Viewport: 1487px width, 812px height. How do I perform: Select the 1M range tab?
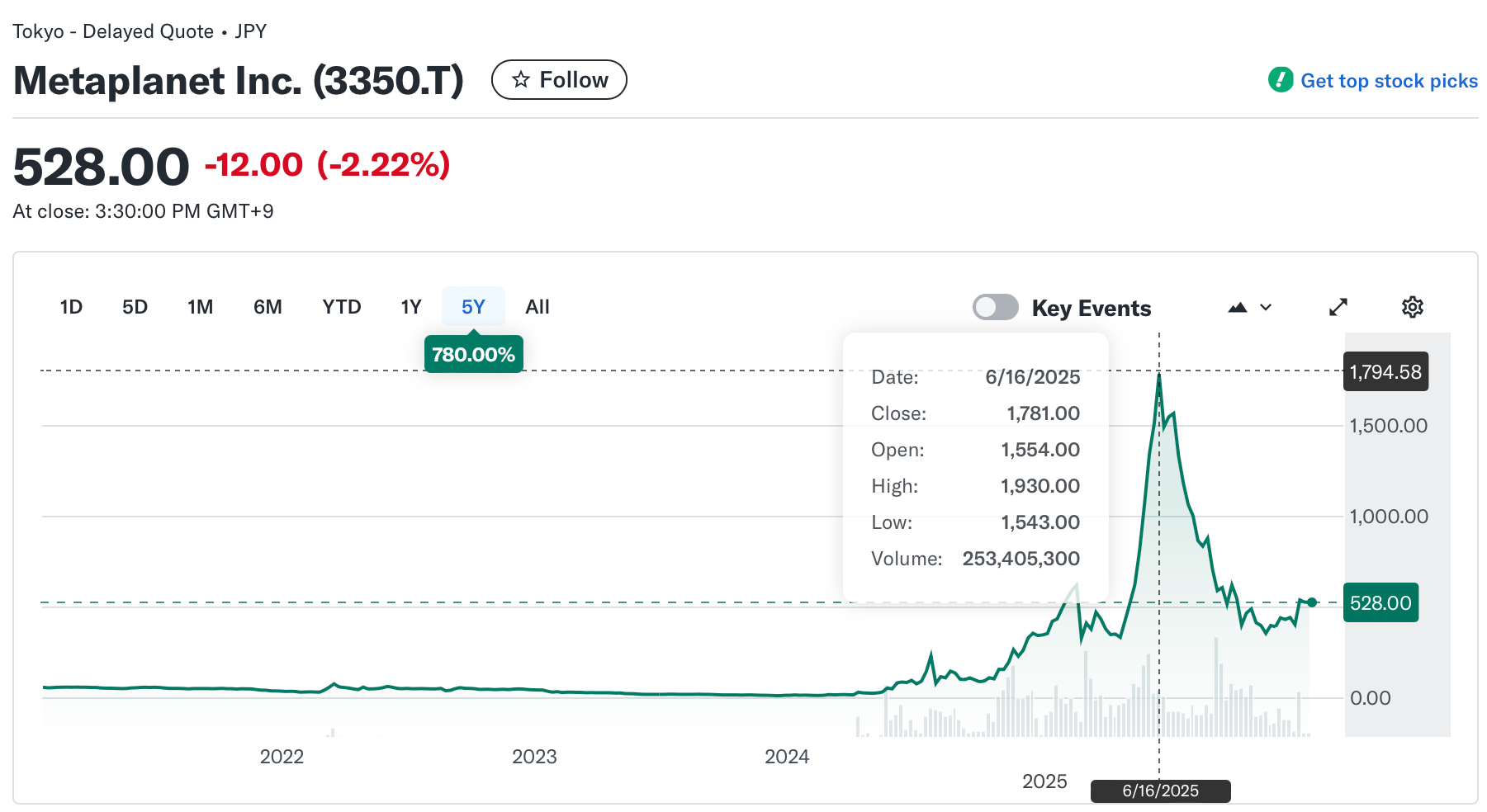click(200, 306)
